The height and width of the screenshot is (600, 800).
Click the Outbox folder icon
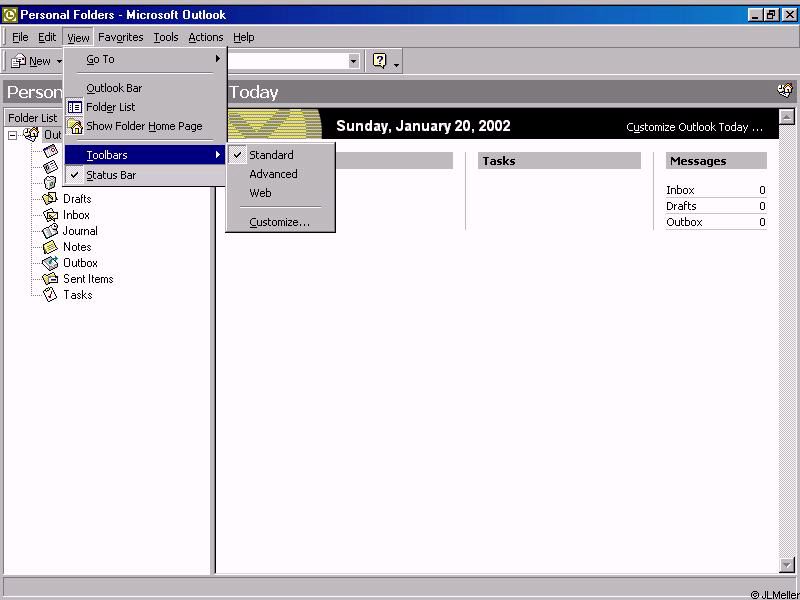point(50,263)
